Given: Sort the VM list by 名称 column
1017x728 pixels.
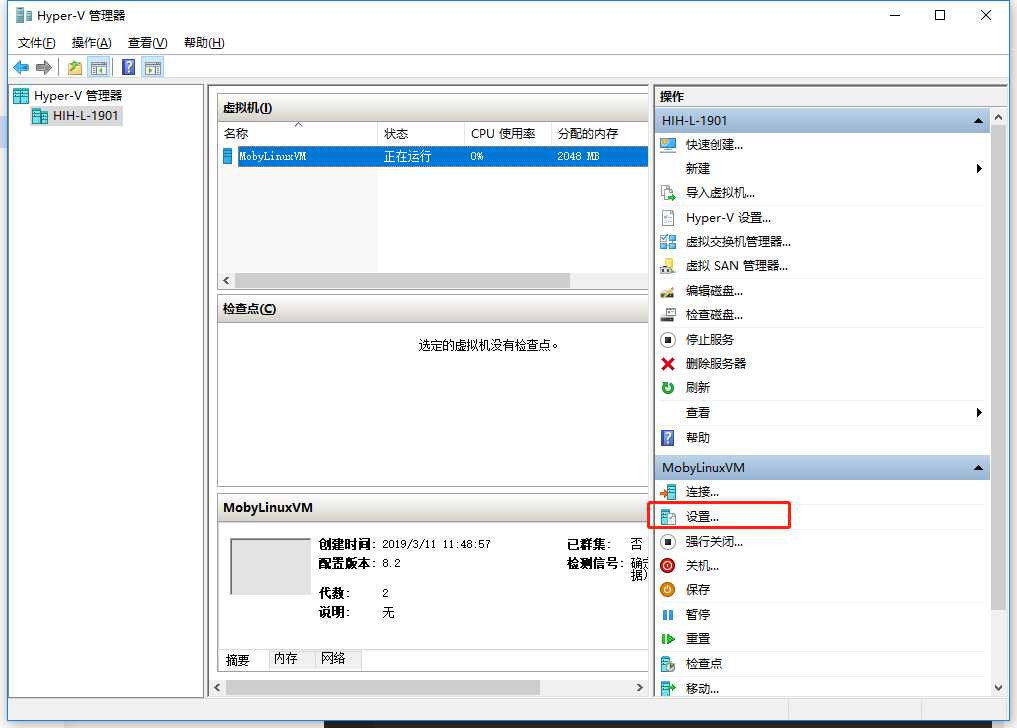Looking at the screenshot, I should tap(298, 133).
